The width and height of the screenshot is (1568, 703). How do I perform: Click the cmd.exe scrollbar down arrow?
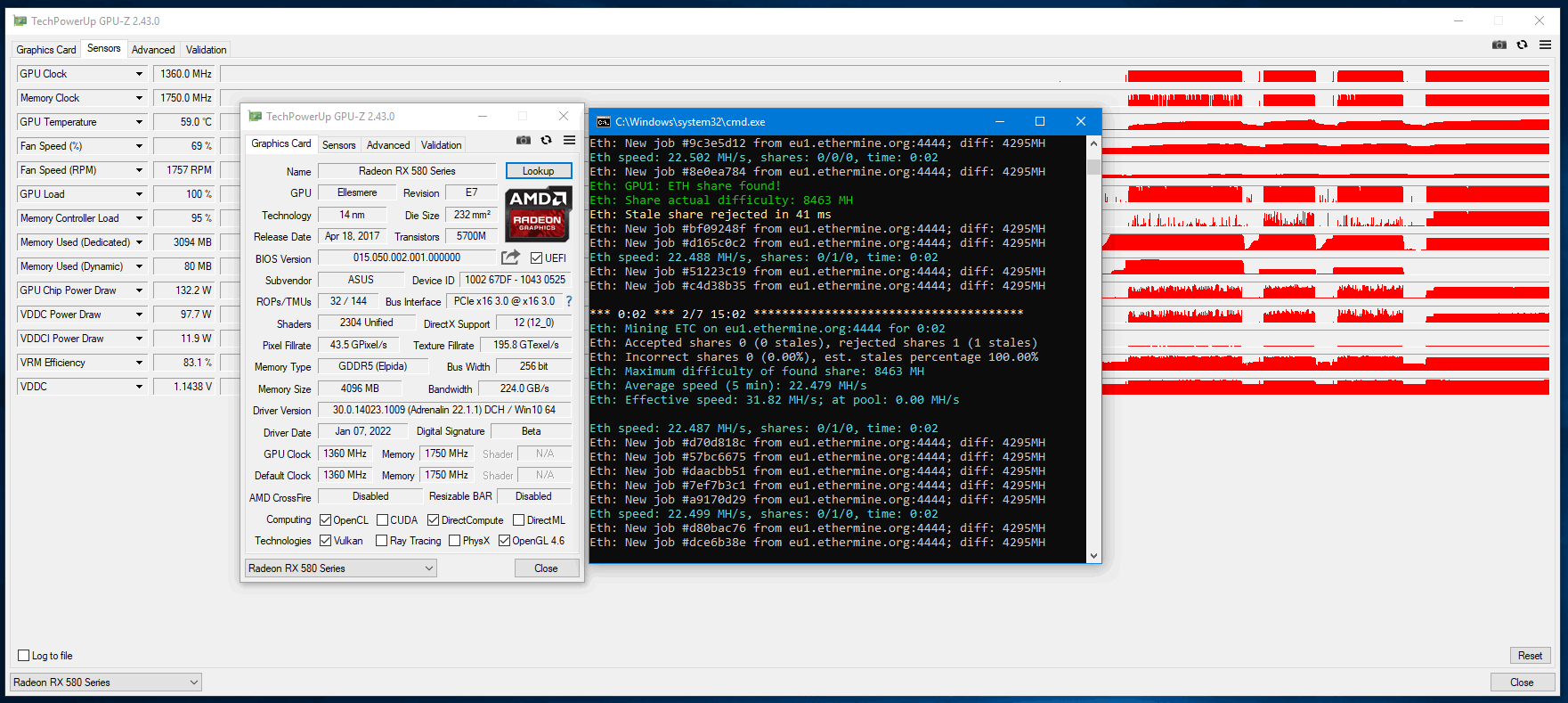pyautogui.click(x=1093, y=555)
